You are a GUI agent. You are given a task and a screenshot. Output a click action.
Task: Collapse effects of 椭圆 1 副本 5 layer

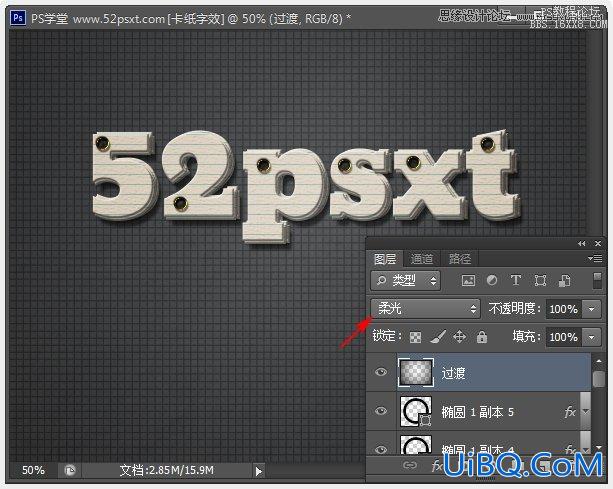coord(585,411)
